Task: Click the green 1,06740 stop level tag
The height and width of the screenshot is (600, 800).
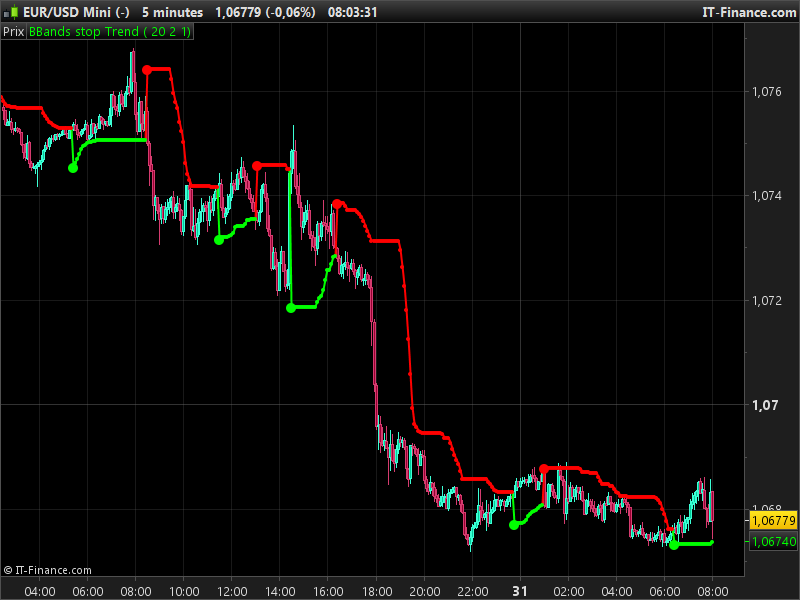Action: pyautogui.click(x=774, y=541)
